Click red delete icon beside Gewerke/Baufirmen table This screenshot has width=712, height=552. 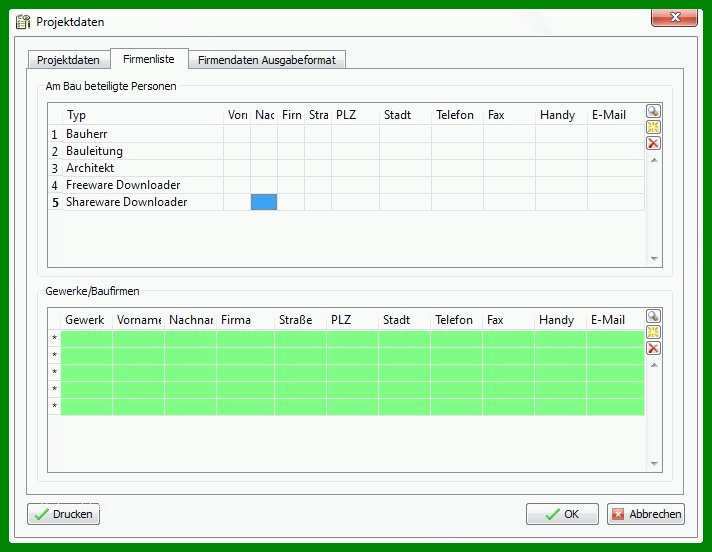653,348
